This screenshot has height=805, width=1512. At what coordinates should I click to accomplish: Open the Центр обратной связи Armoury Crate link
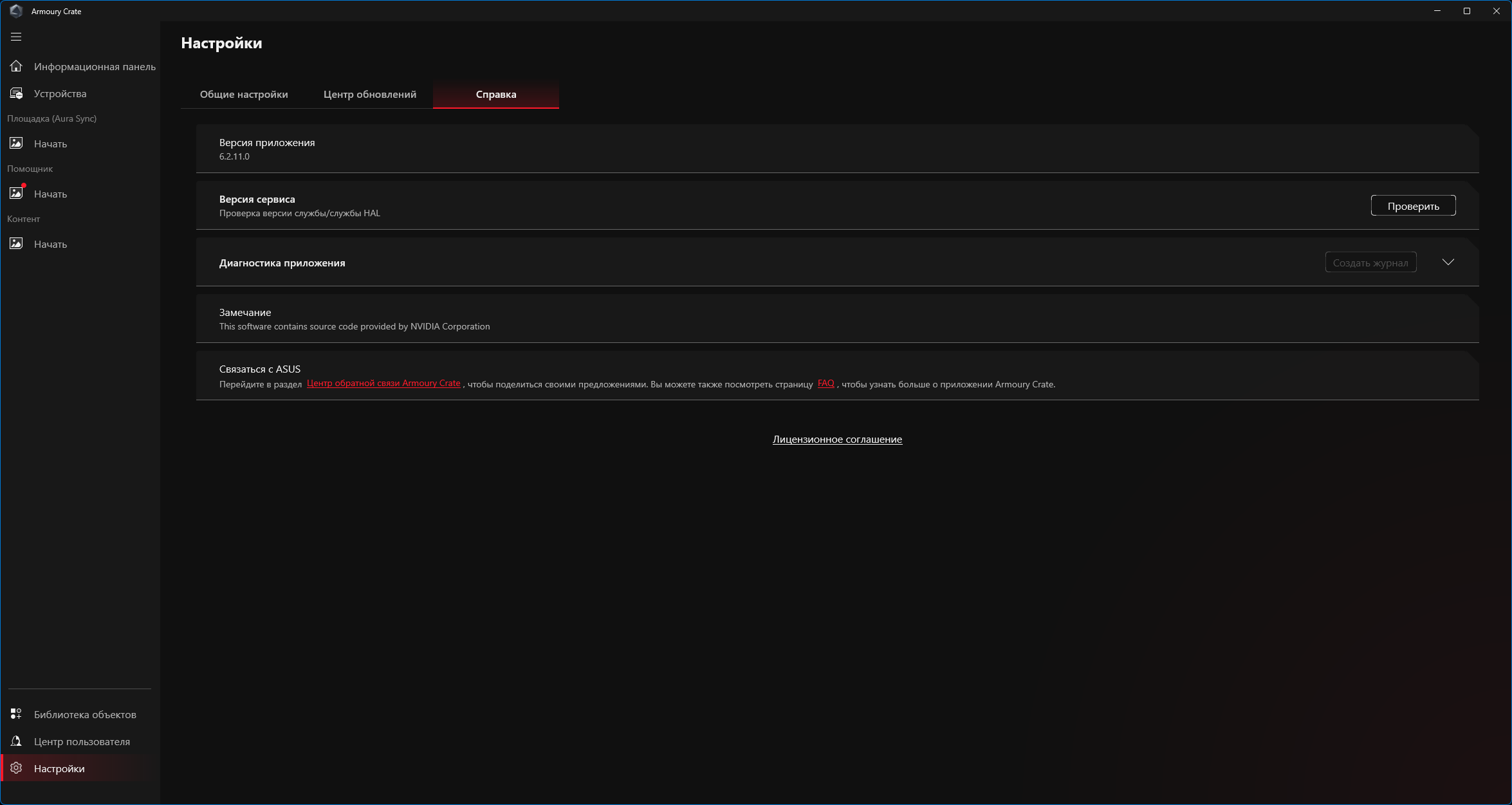pos(383,384)
